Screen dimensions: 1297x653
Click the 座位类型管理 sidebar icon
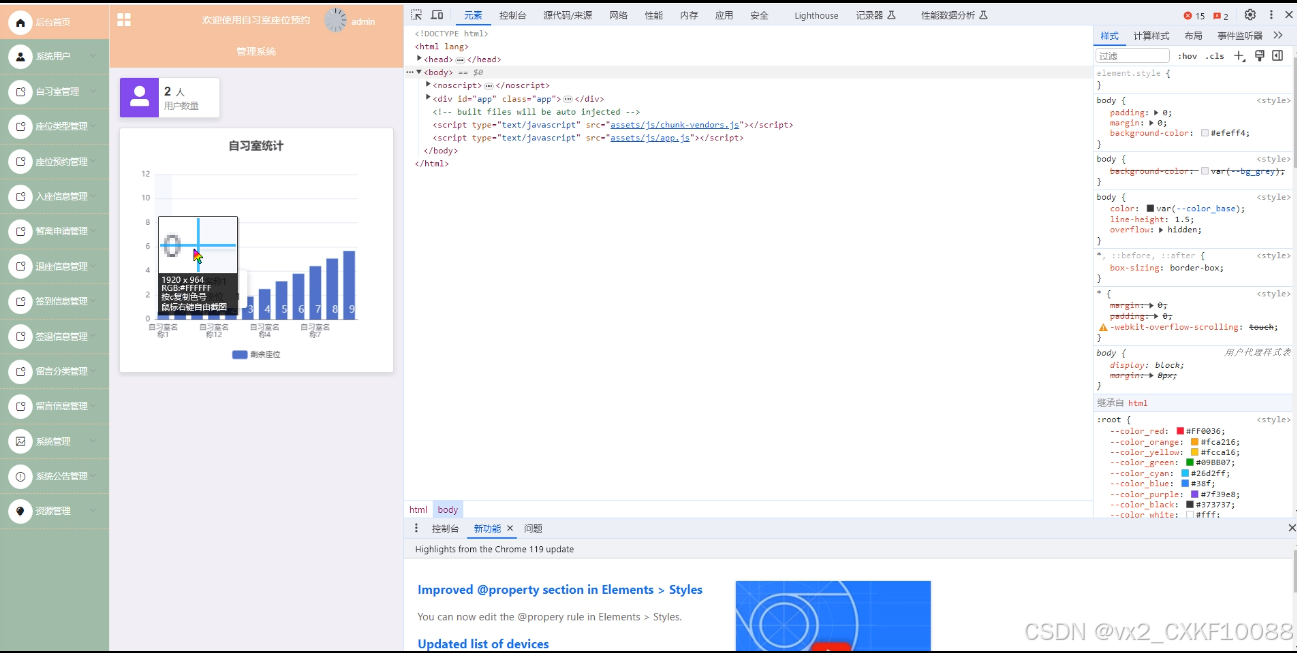point(20,126)
